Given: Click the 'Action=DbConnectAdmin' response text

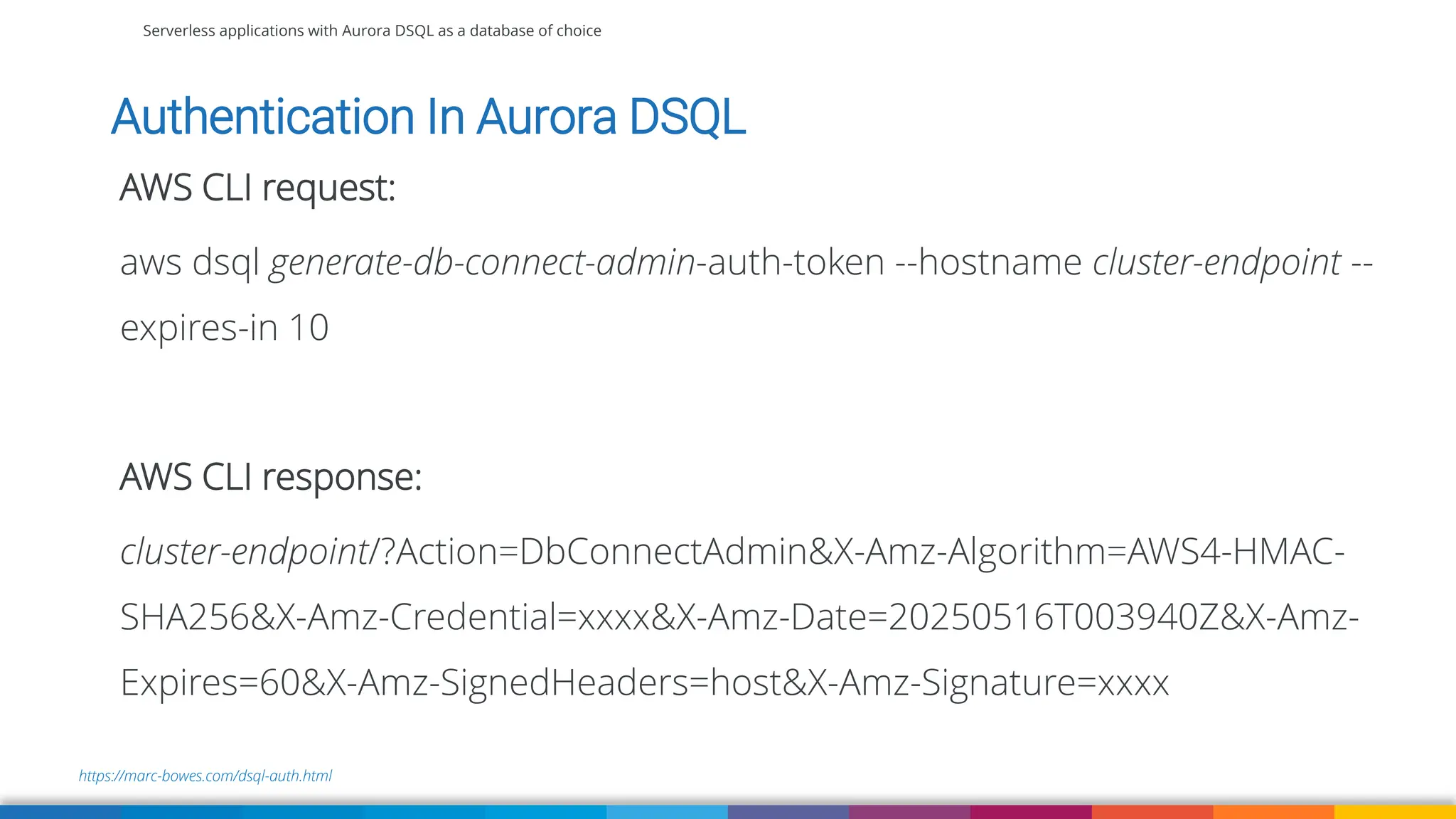Looking at the screenshot, I should click(602, 552).
